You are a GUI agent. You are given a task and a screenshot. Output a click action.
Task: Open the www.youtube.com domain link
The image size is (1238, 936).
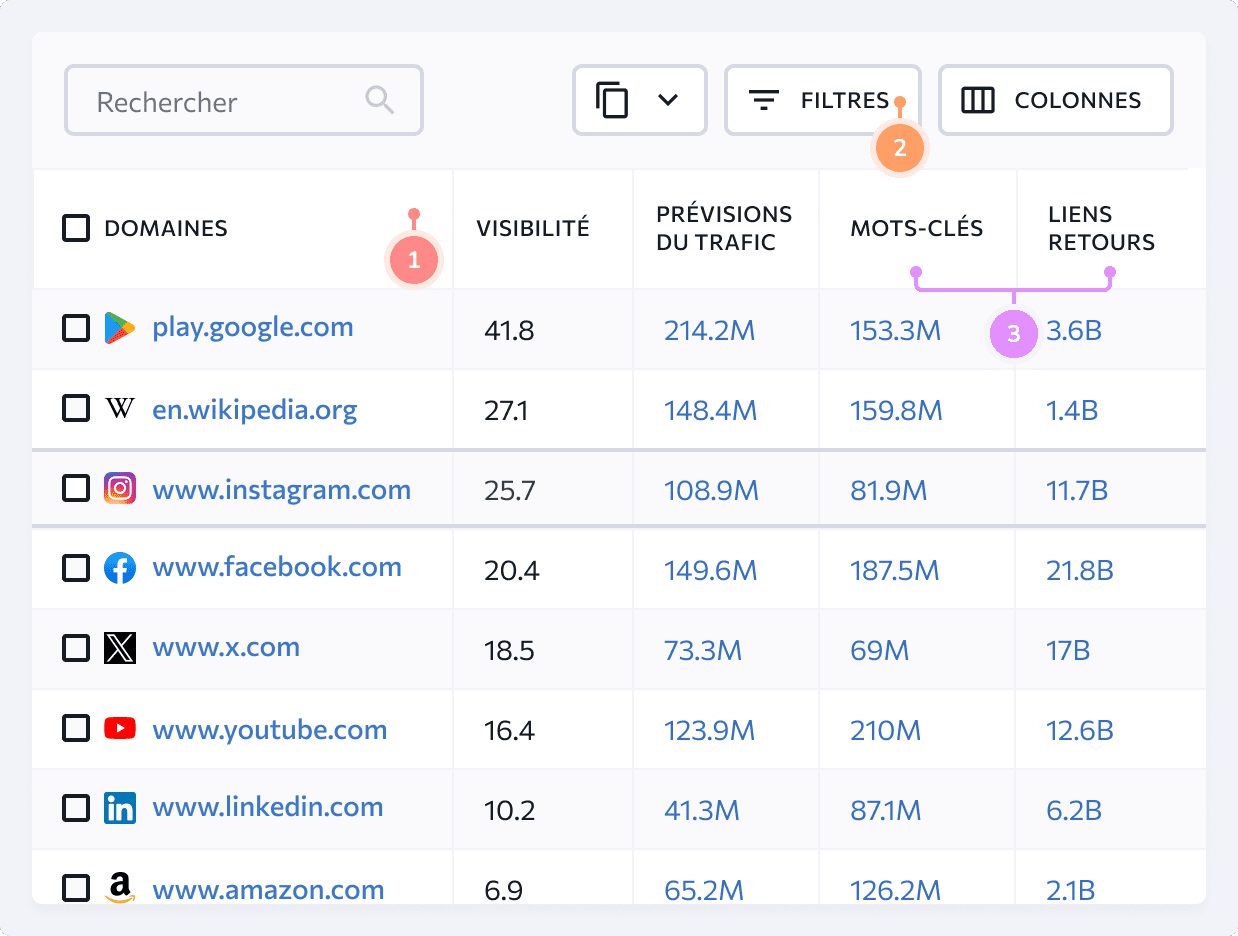click(269, 730)
